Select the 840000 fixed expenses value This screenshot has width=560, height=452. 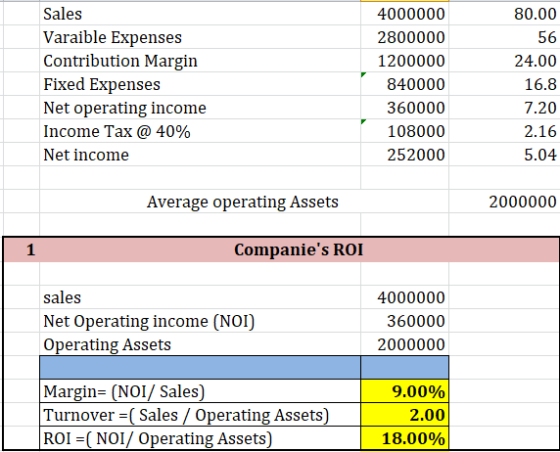[x=405, y=84]
